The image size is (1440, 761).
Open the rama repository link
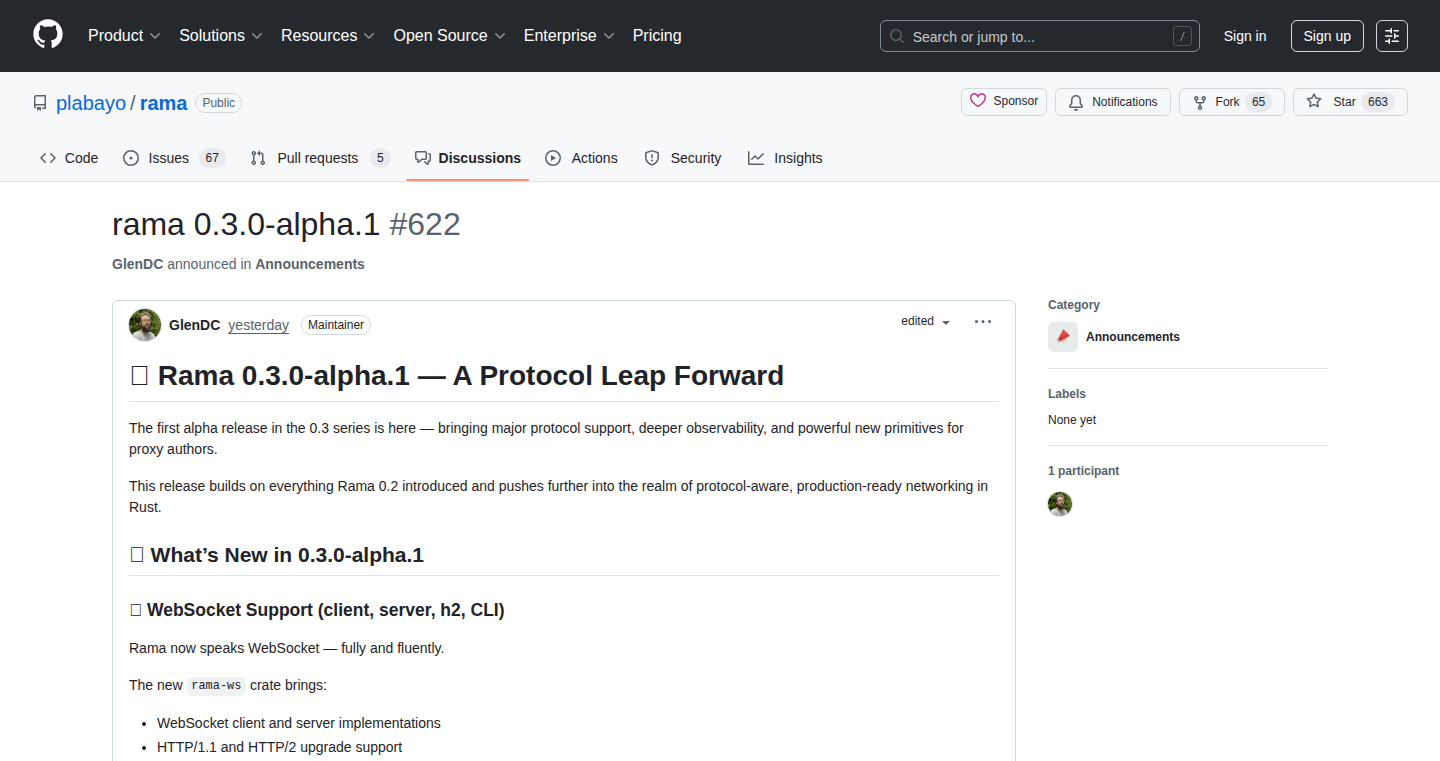[164, 103]
